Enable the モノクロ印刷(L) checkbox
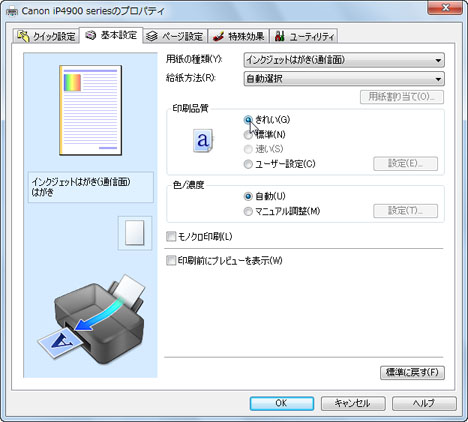 click(171, 237)
